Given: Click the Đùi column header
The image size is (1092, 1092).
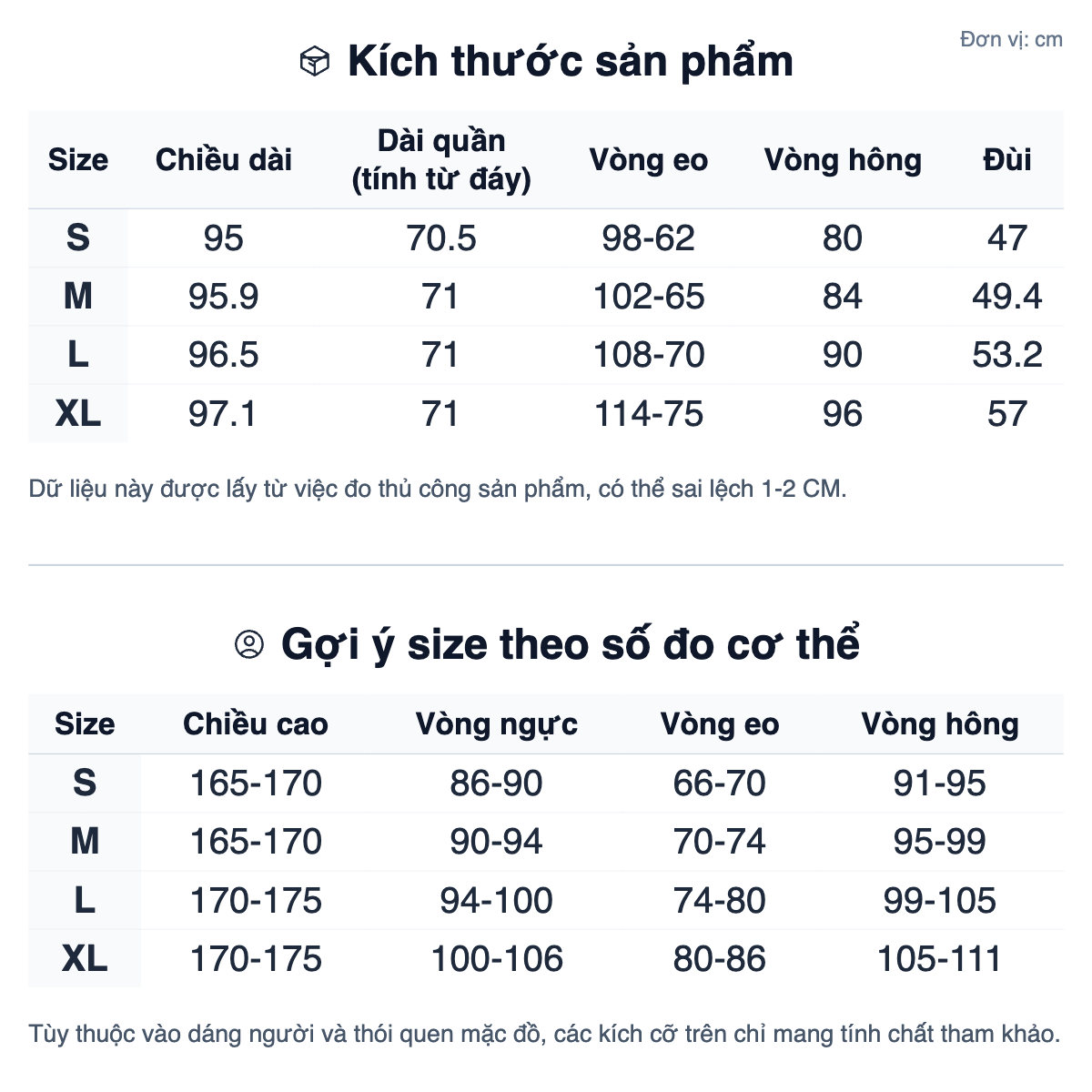Looking at the screenshot, I should (1006, 160).
